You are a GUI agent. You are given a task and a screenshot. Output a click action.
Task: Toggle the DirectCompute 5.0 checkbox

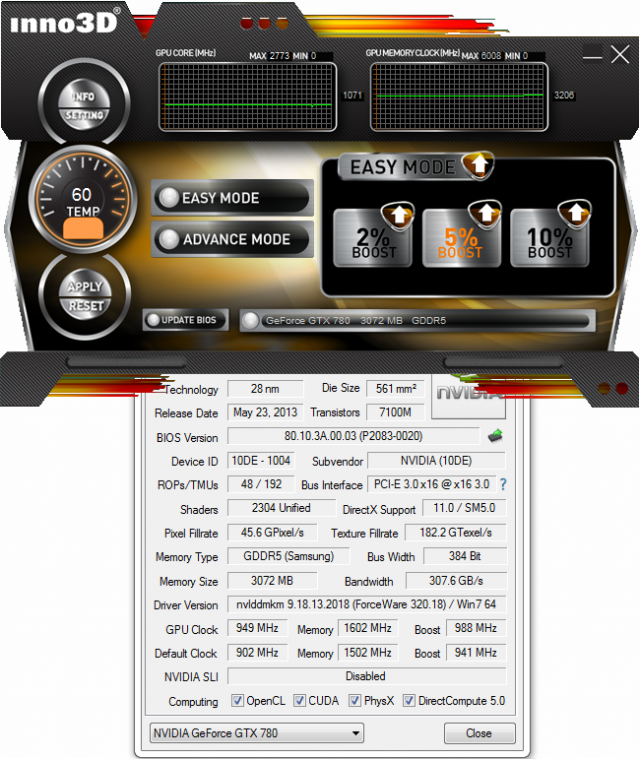point(409,700)
